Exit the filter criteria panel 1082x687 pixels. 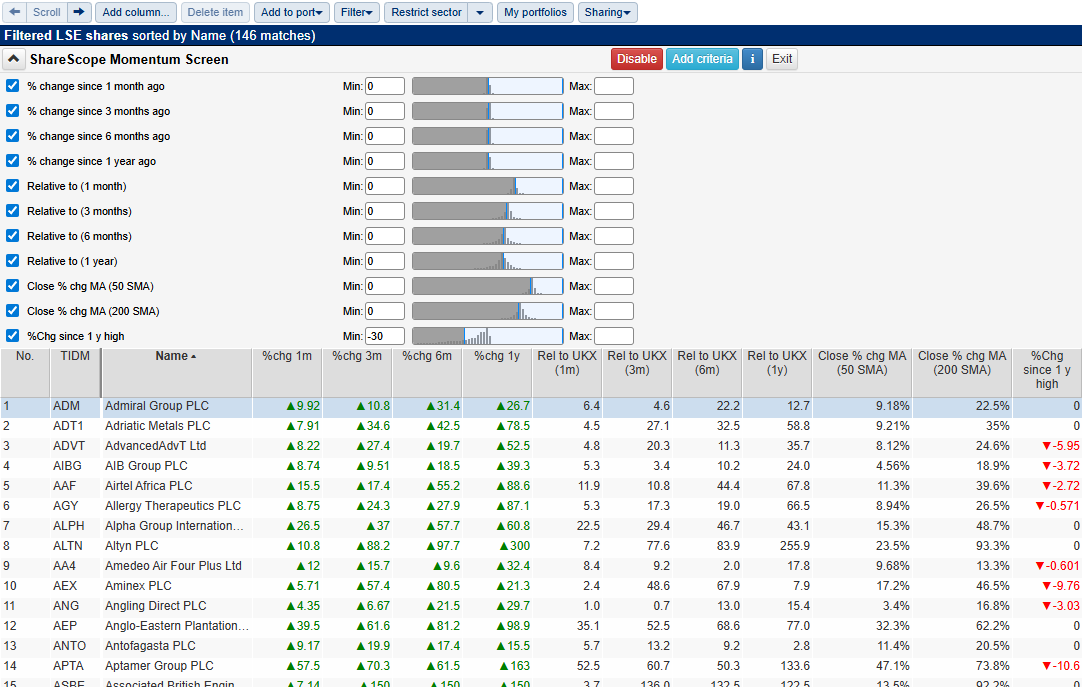(782, 59)
